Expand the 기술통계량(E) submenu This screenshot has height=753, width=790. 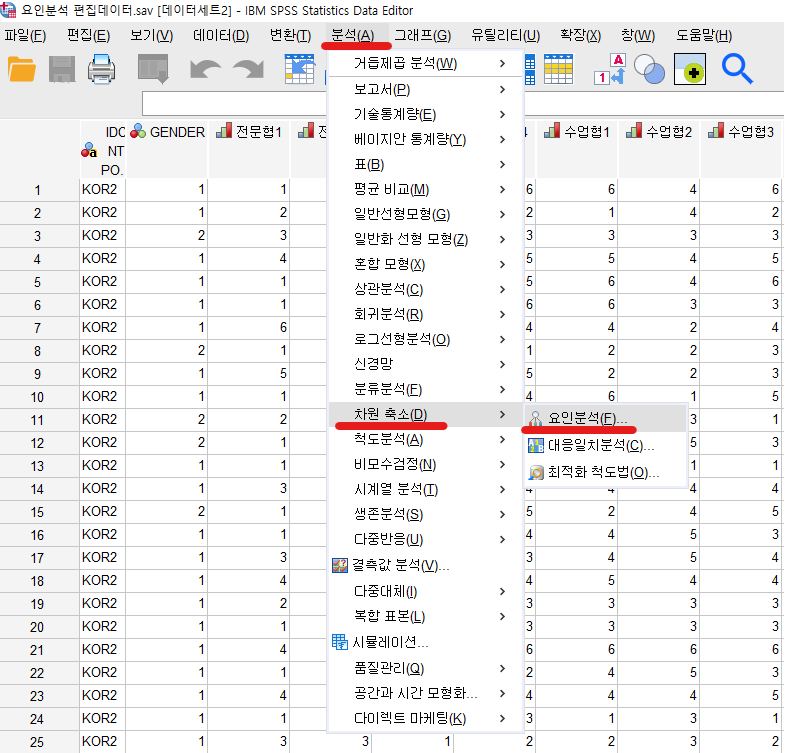coord(426,114)
